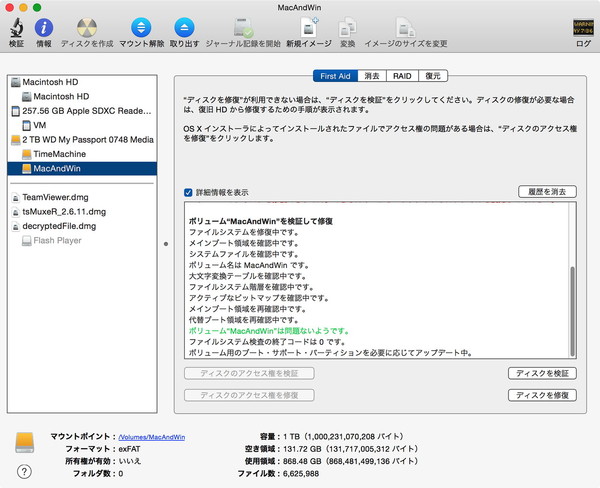The image size is (600, 488).
Task: Switch to the 消去 tab
Action: [372, 76]
